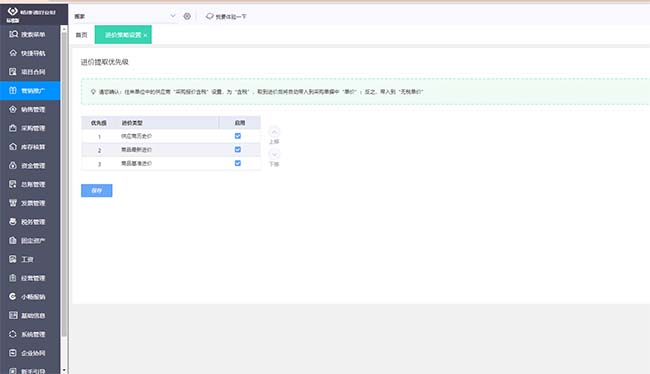Viewport: 650px width, 374px height.
Task: Open the 发票管理 module
Action: click(x=27, y=203)
